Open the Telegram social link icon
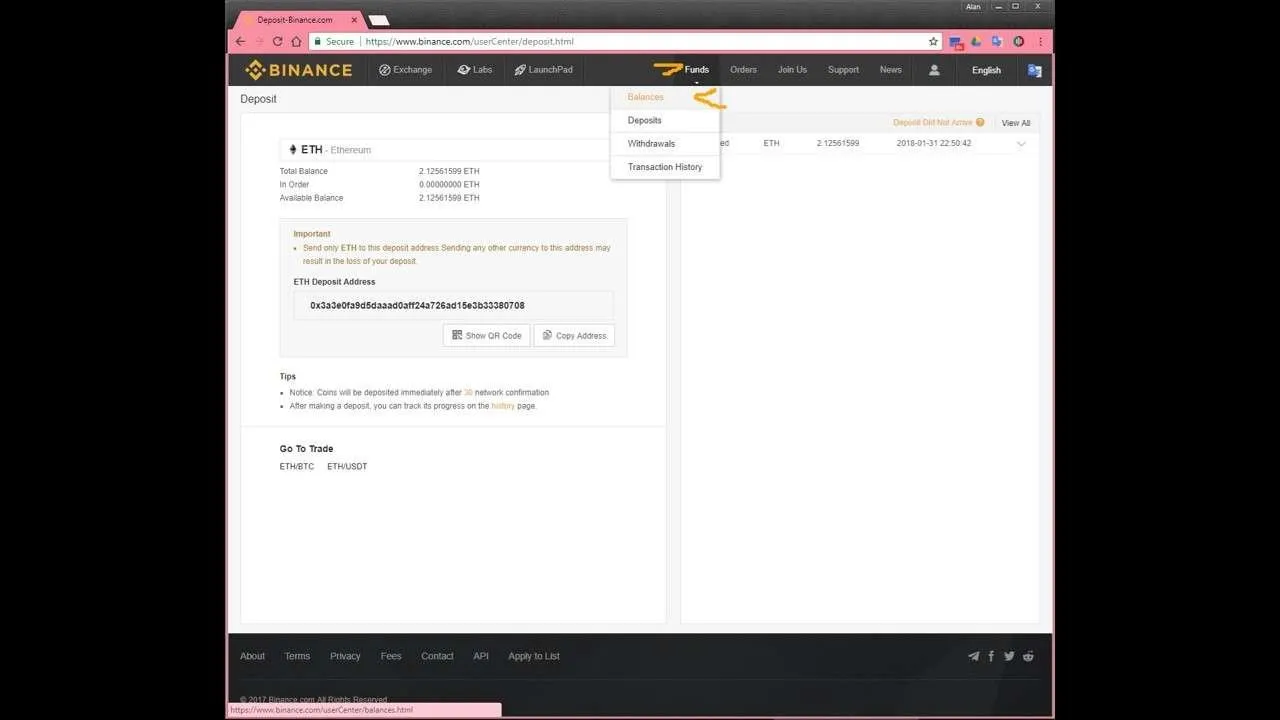The width and height of the screenshot is (1280, 720). click(x=973, y=656)
